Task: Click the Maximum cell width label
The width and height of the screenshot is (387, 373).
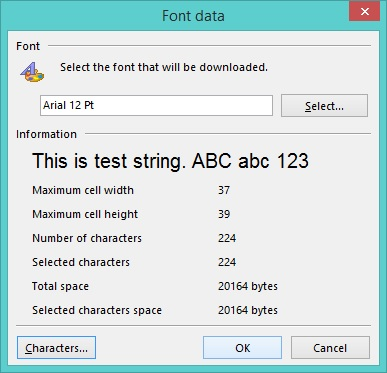Action: (83, 190)
